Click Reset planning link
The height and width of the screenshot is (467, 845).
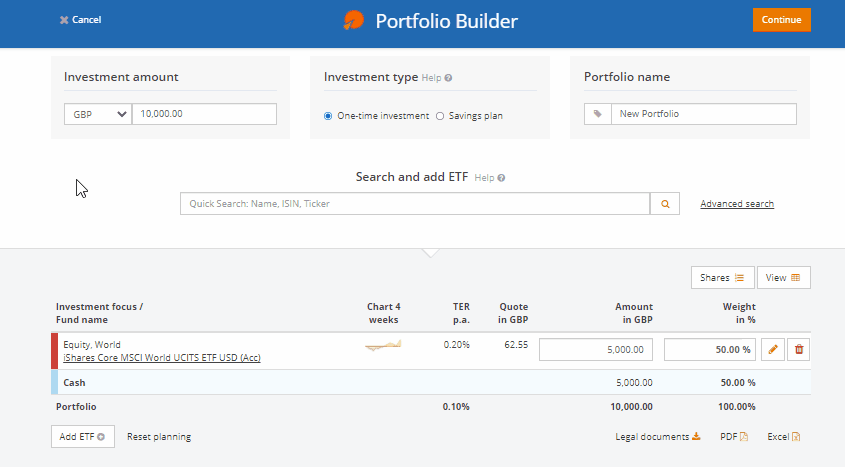point(159,437)
